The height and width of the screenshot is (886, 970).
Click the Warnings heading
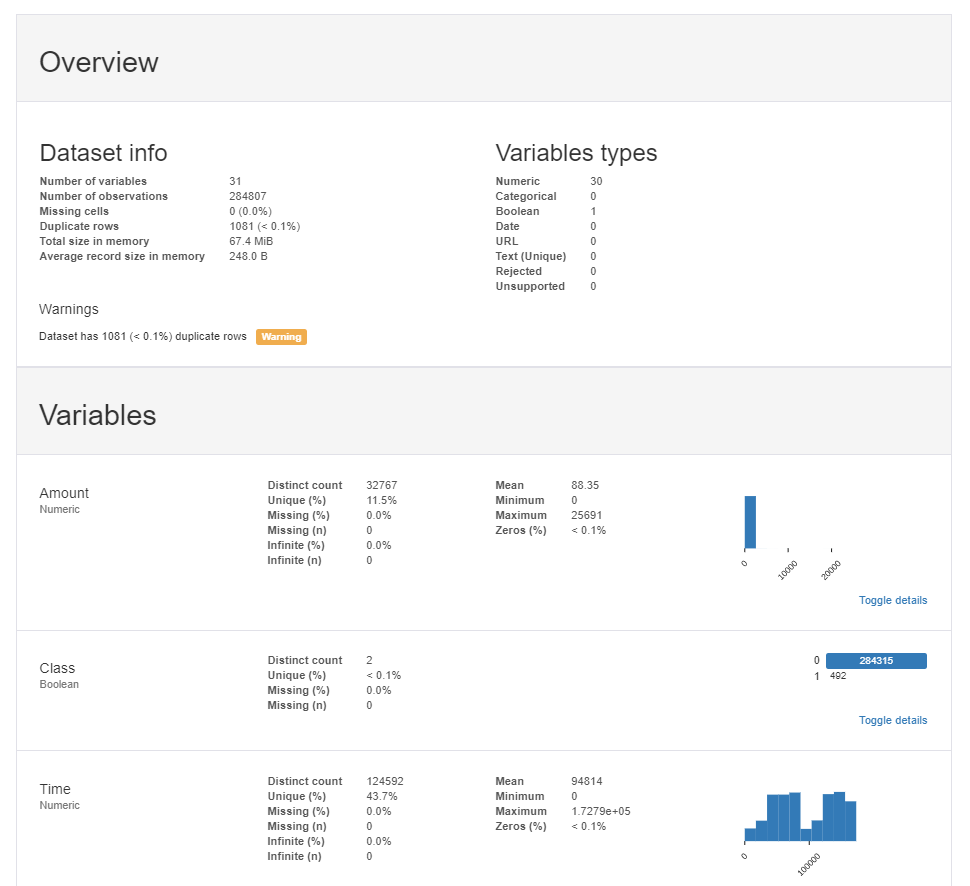69,309
